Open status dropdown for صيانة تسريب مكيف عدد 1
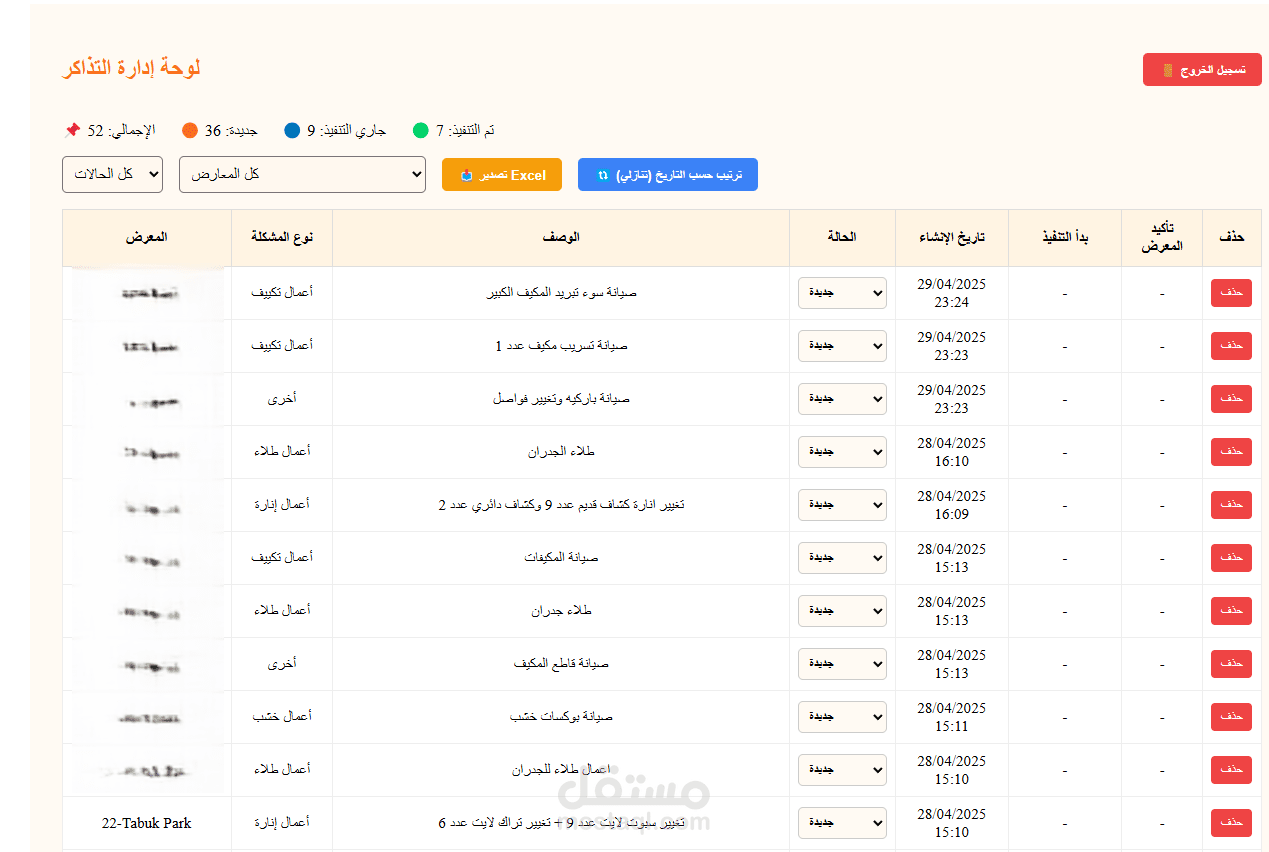The width and height of the screenshot is (1269, 852). tap(842, 346)
